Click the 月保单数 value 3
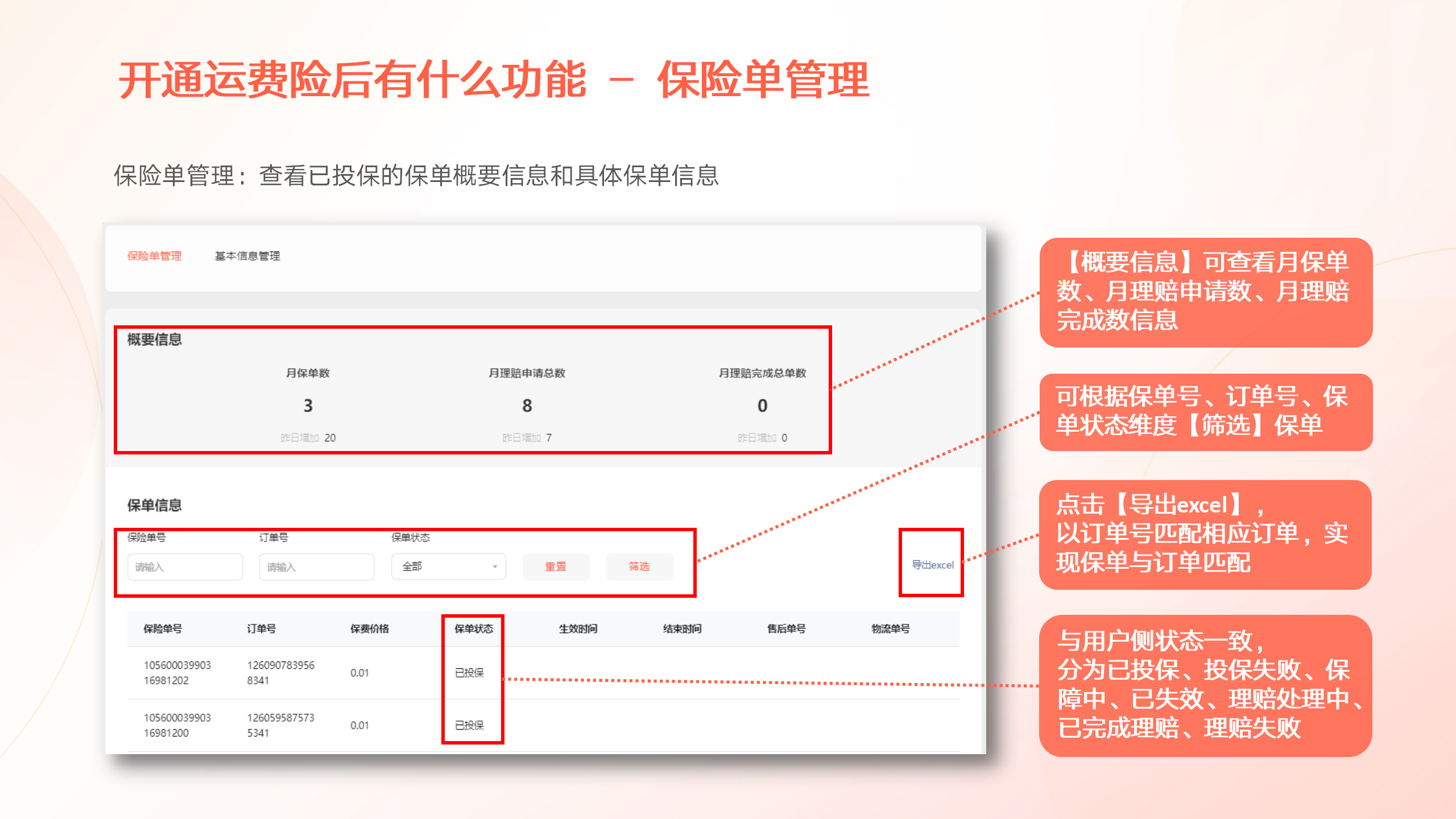 [308, 406]
